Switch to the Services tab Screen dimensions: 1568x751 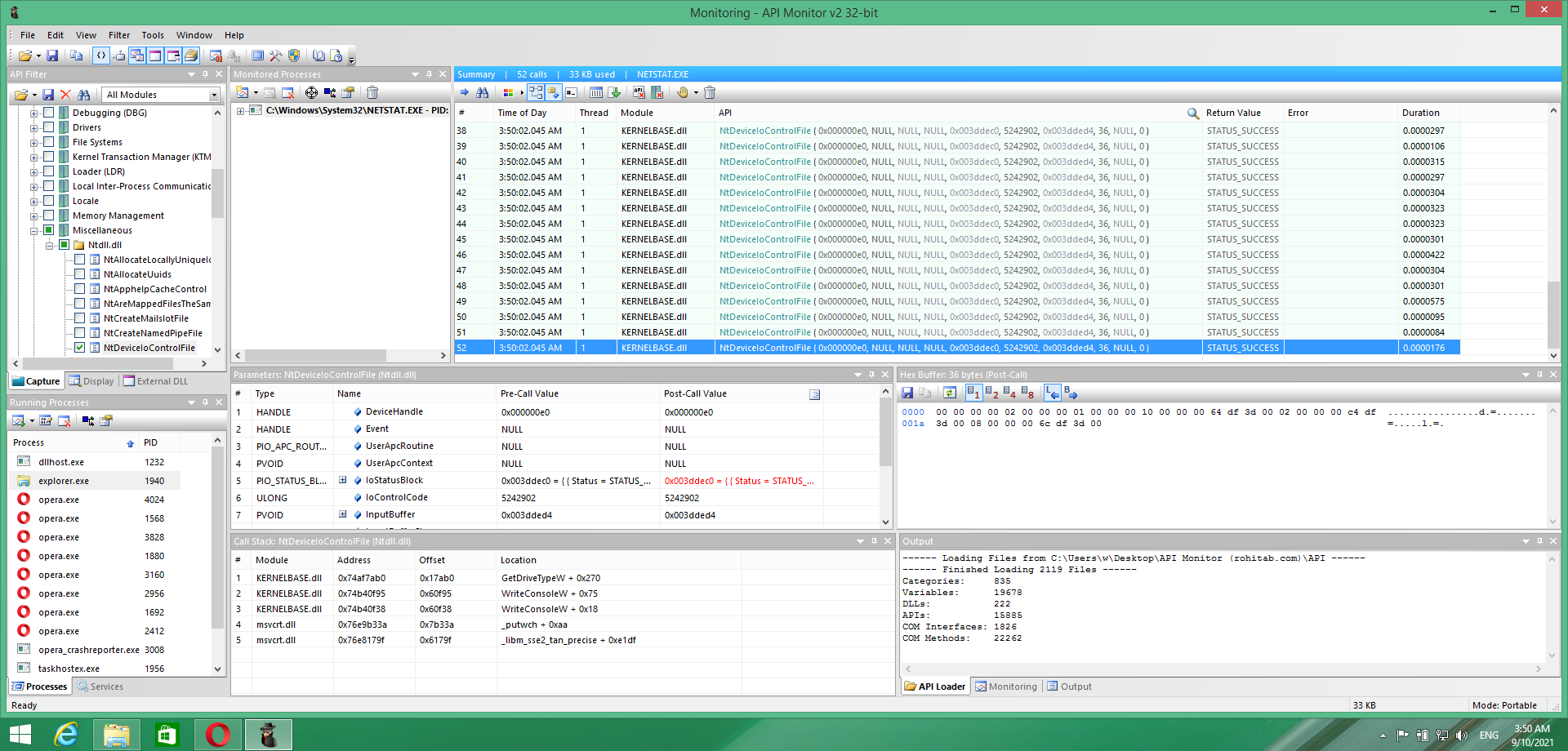pos(100,687)
